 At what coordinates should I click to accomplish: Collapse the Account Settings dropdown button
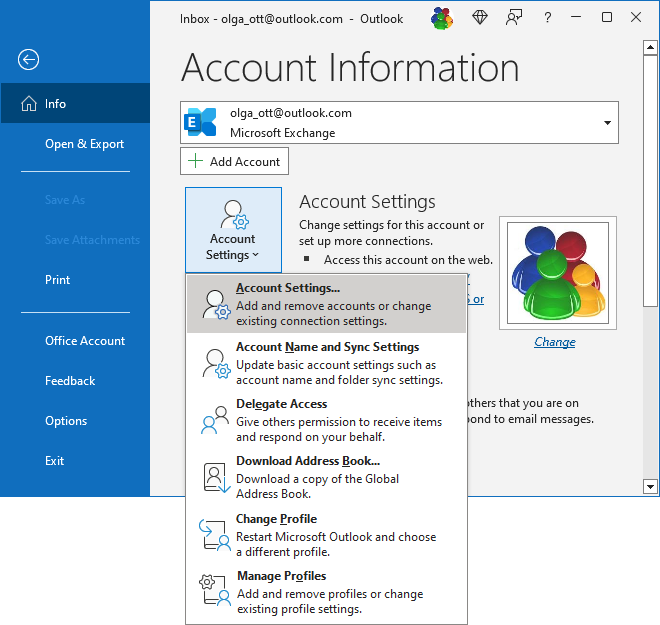click(x=233, y=229)
